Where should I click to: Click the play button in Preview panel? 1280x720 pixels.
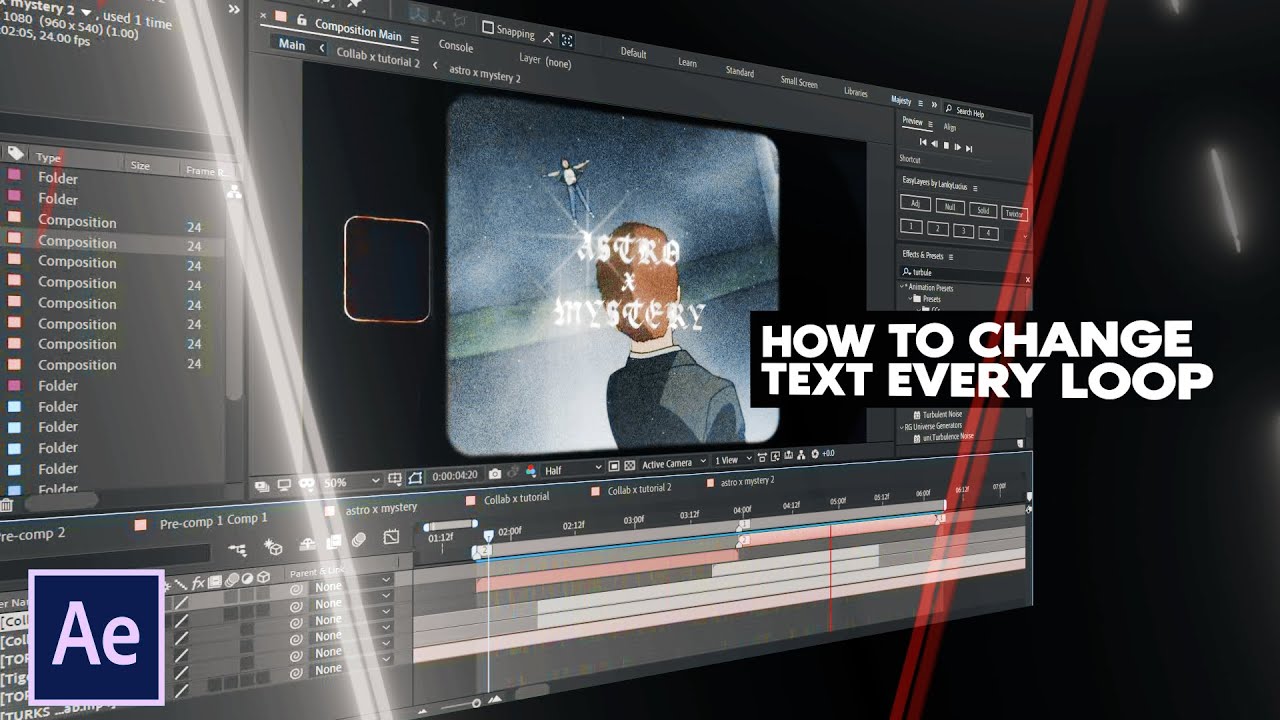pos(946,145)
